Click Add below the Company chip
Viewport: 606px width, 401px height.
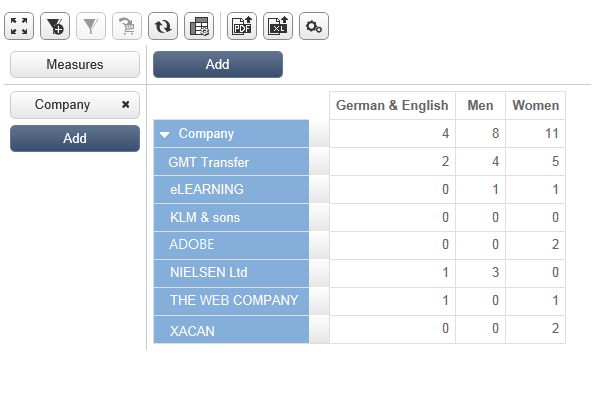(75, 139)
